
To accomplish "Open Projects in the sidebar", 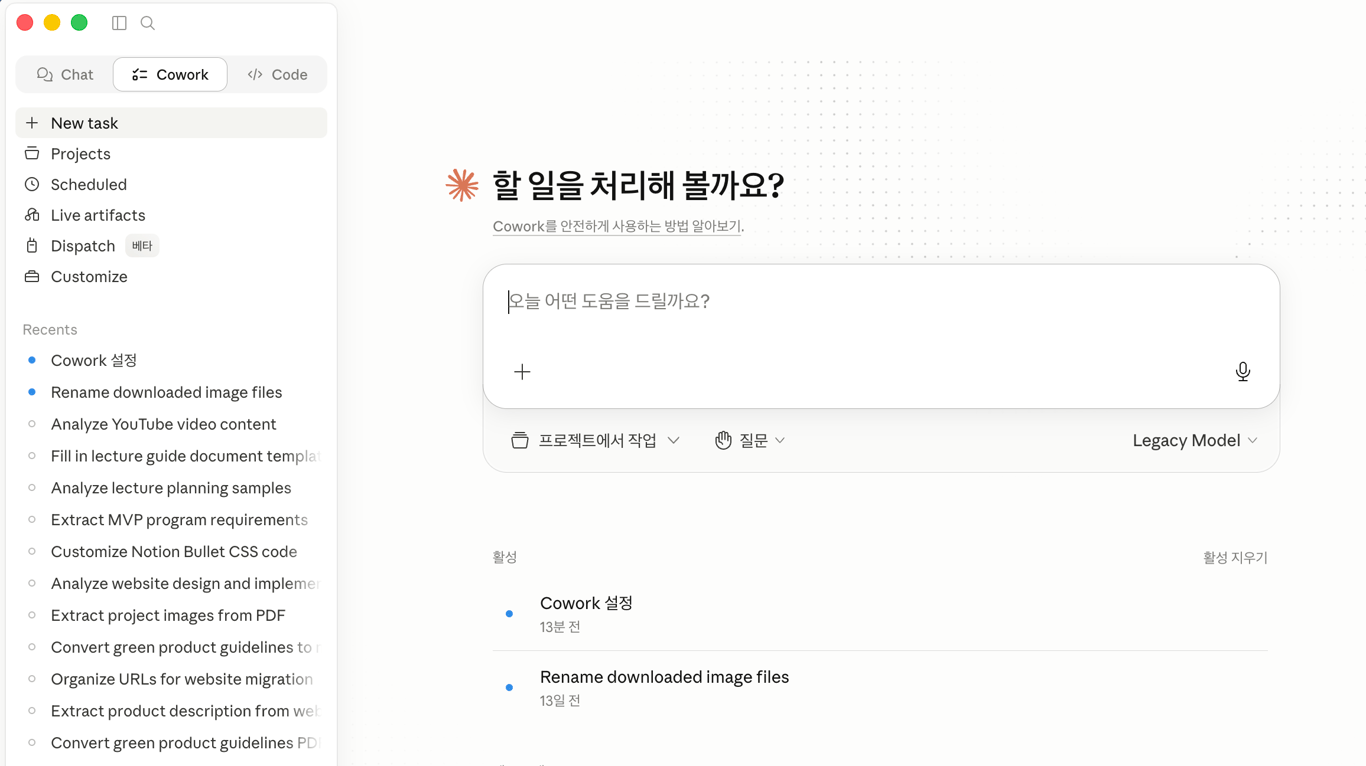I will pyautogui.click(x=171, y=154).
